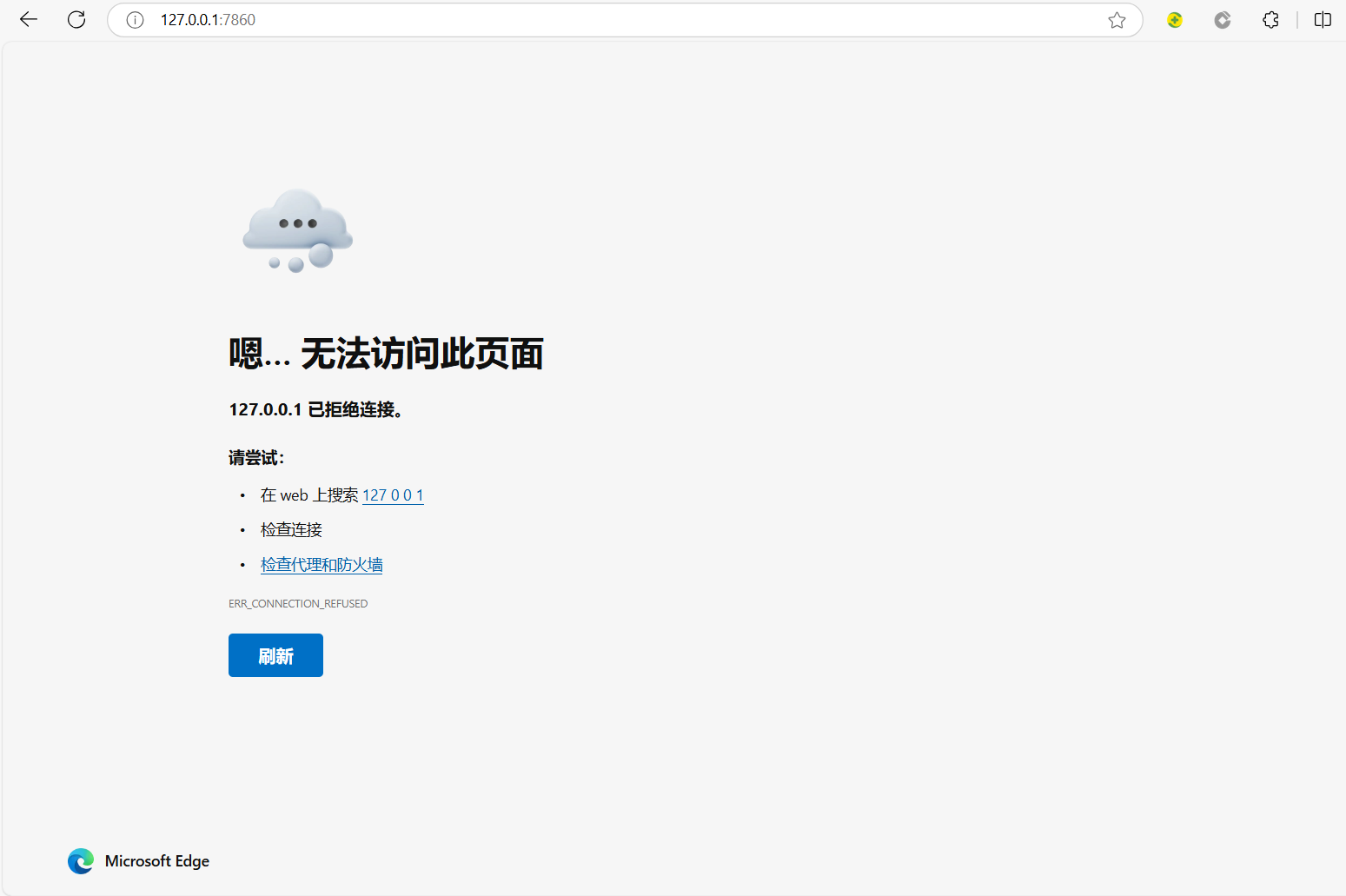
Task: Add this page to favorites with the star
Action: click(1117, 20)
